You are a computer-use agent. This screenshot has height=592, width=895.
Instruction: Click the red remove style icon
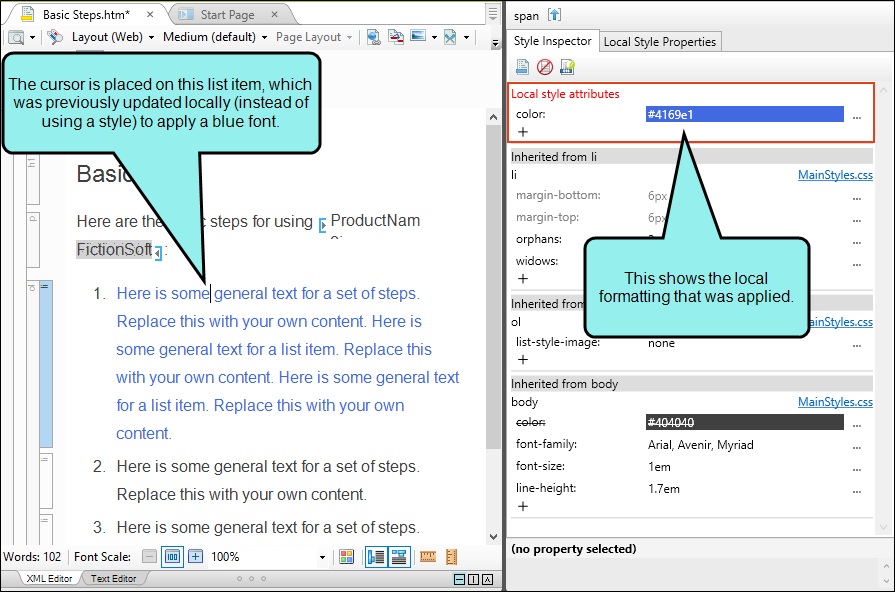tap(545, 67)
